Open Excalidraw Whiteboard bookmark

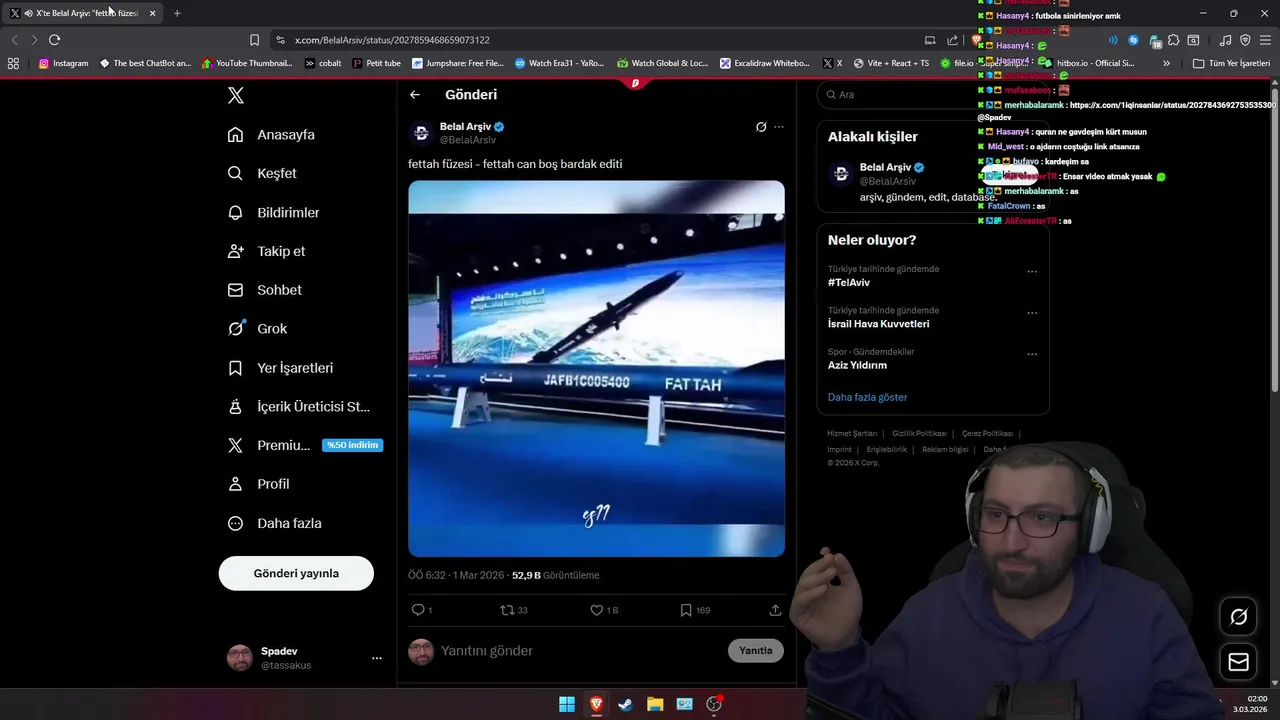(x=765, y=63)
